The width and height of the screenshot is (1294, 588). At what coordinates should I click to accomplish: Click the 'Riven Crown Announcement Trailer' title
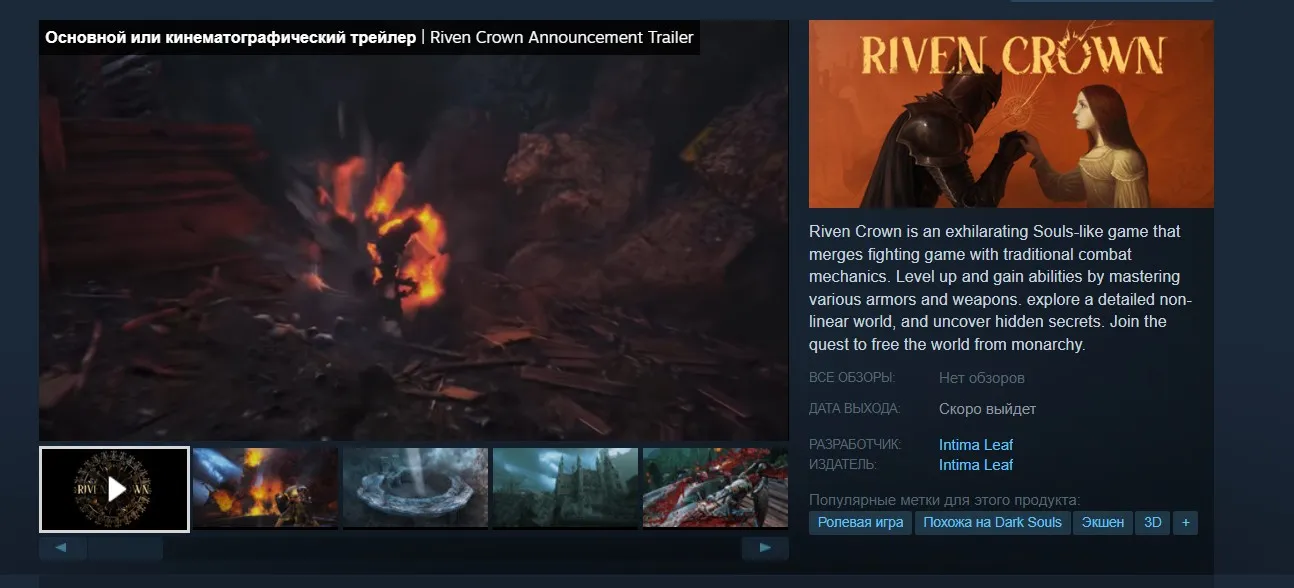tap(561, 38)
